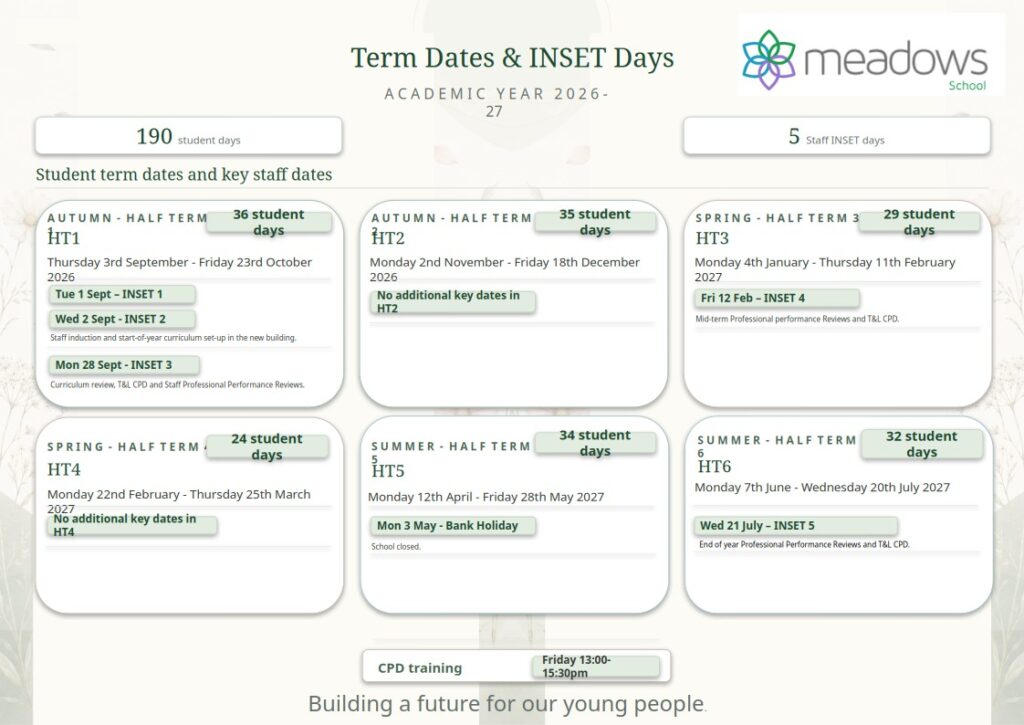This screenshot has height=725, width=1024.
Task: Click the Meadows School flower logo
Action: (769, 59)
